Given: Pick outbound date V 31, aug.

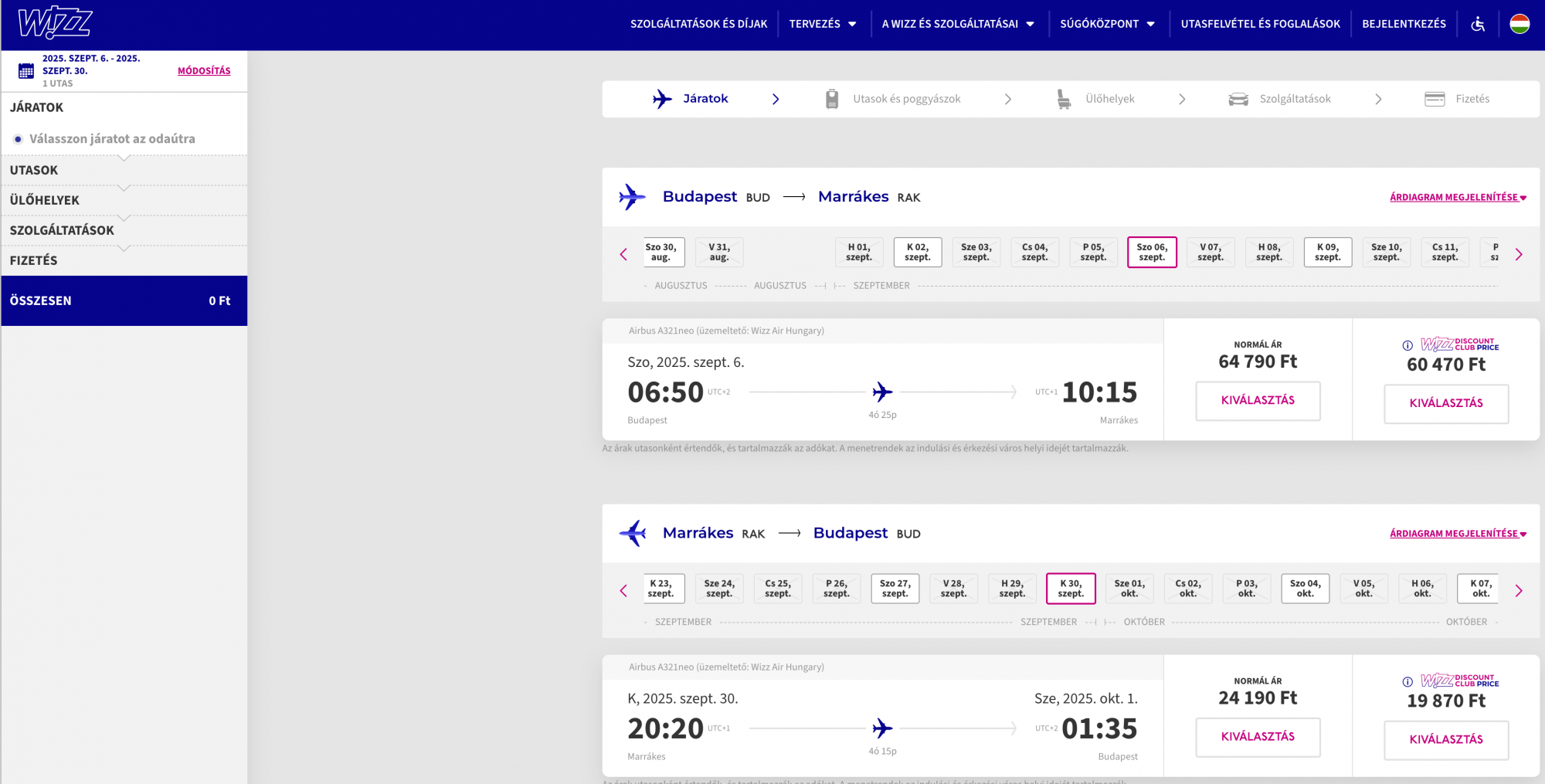Looking at the screenshot, I should click(719, 253).
